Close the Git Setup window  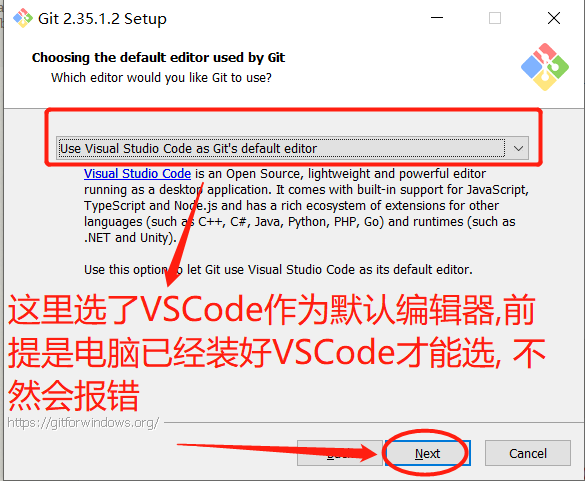click(554, 18)
